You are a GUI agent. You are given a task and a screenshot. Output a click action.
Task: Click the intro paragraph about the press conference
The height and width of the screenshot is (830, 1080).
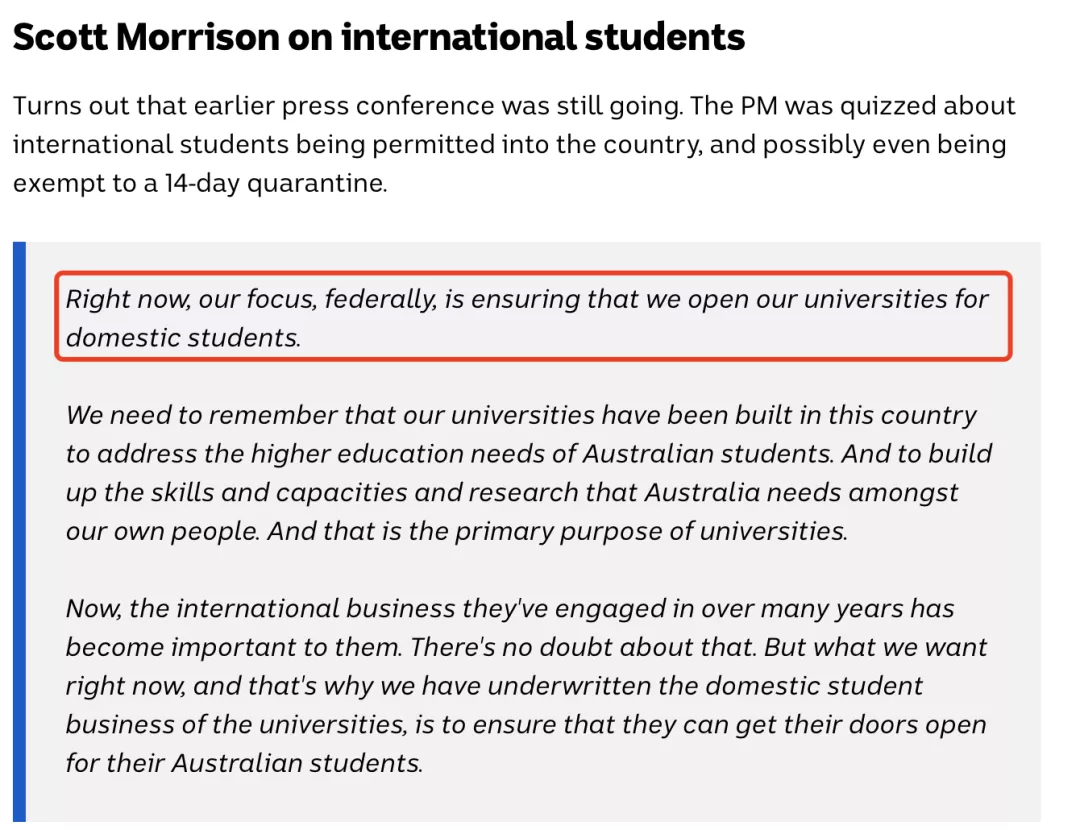pos(514,144)
